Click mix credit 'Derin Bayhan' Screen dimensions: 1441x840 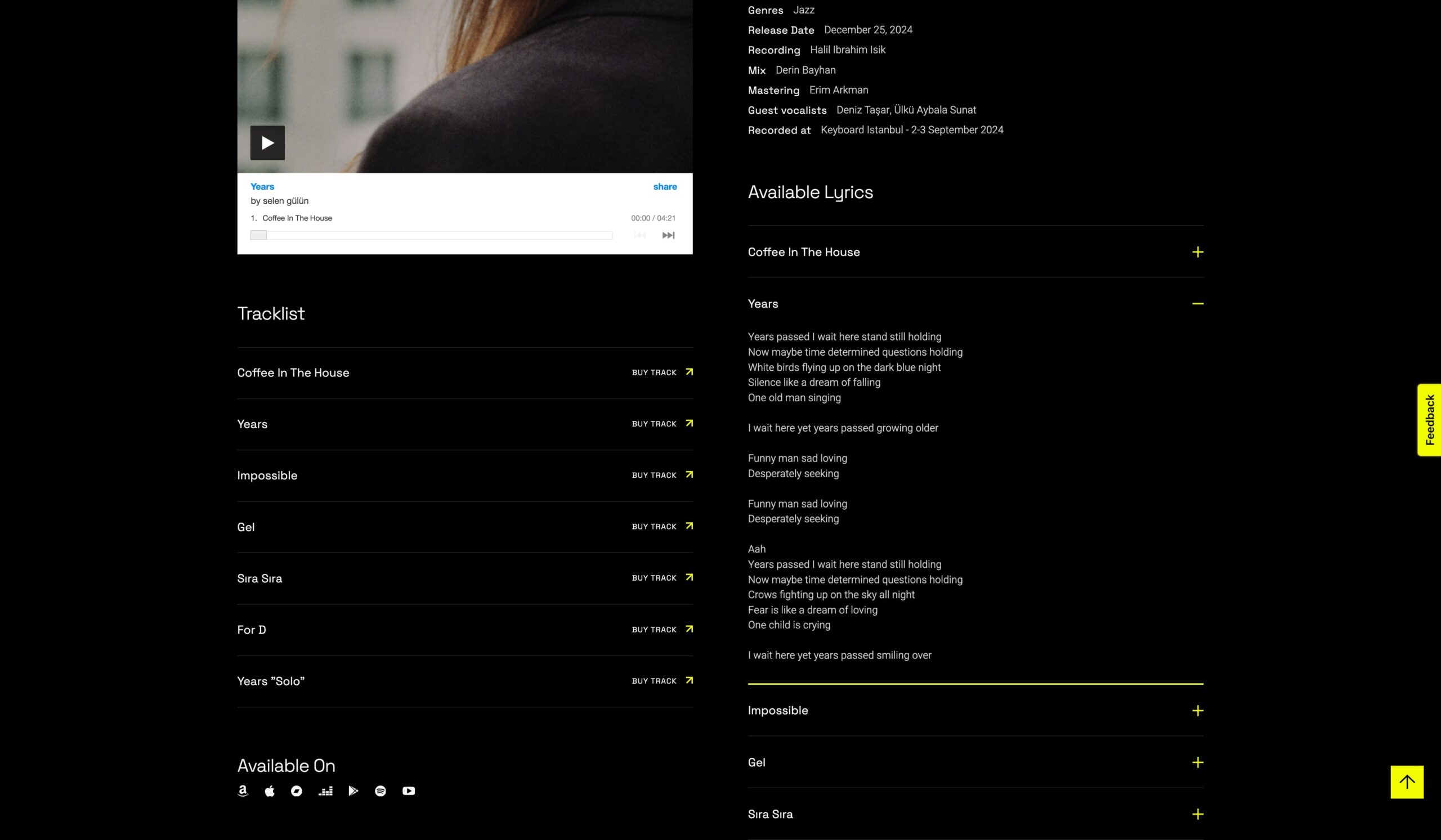(x=805, y=70)
